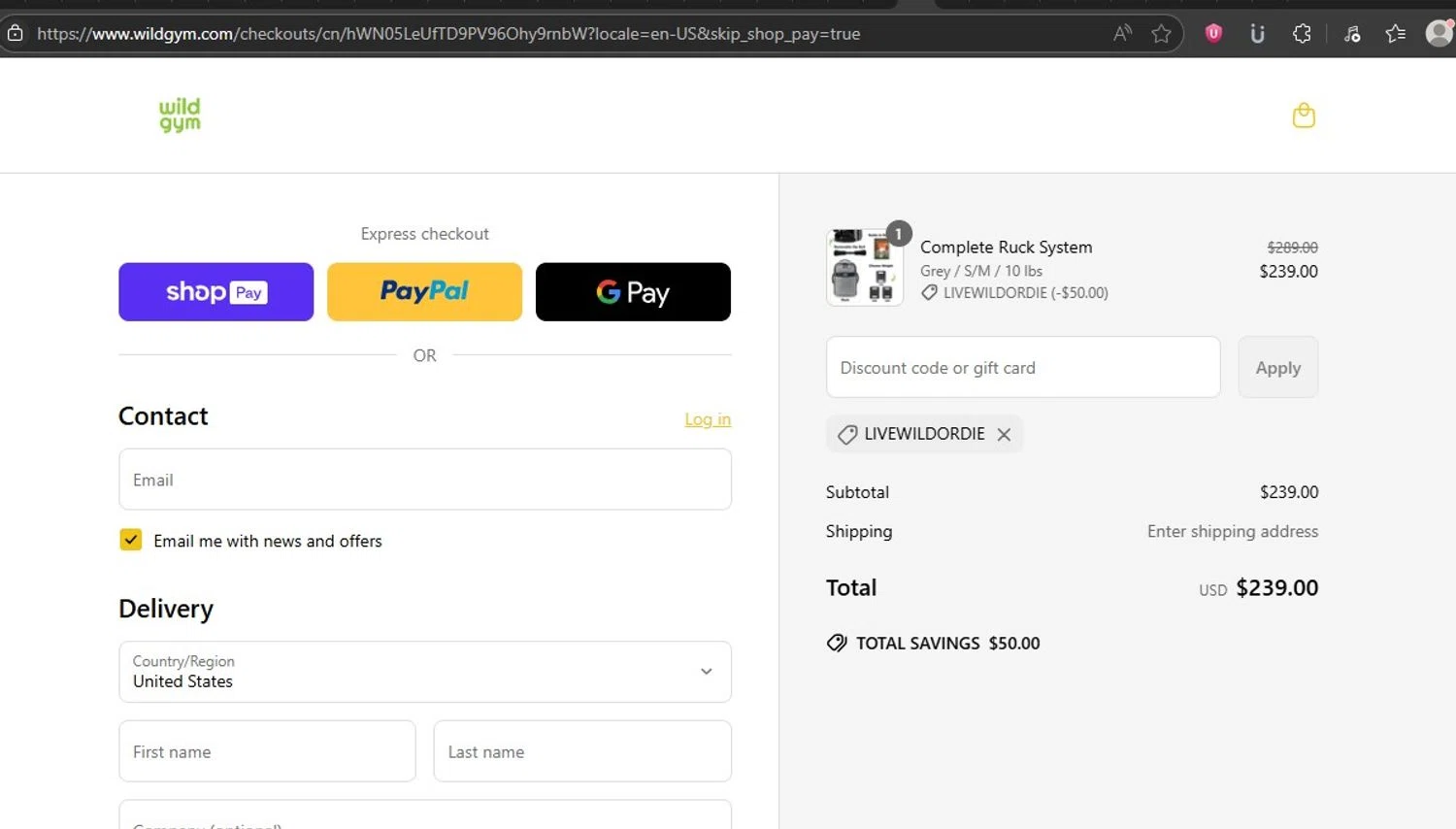
Task: Uncheck Email me with news and offers
Action: click(x=131, y=540)
